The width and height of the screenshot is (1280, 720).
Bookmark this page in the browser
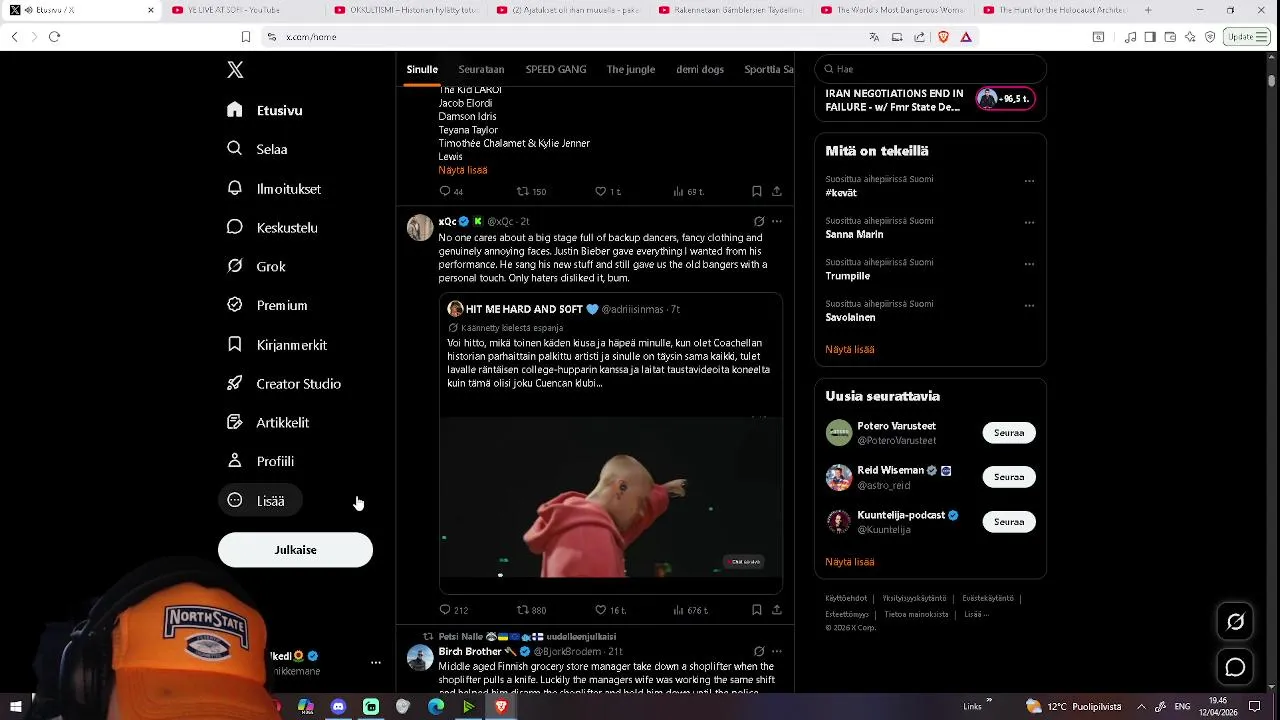(245, 37)
